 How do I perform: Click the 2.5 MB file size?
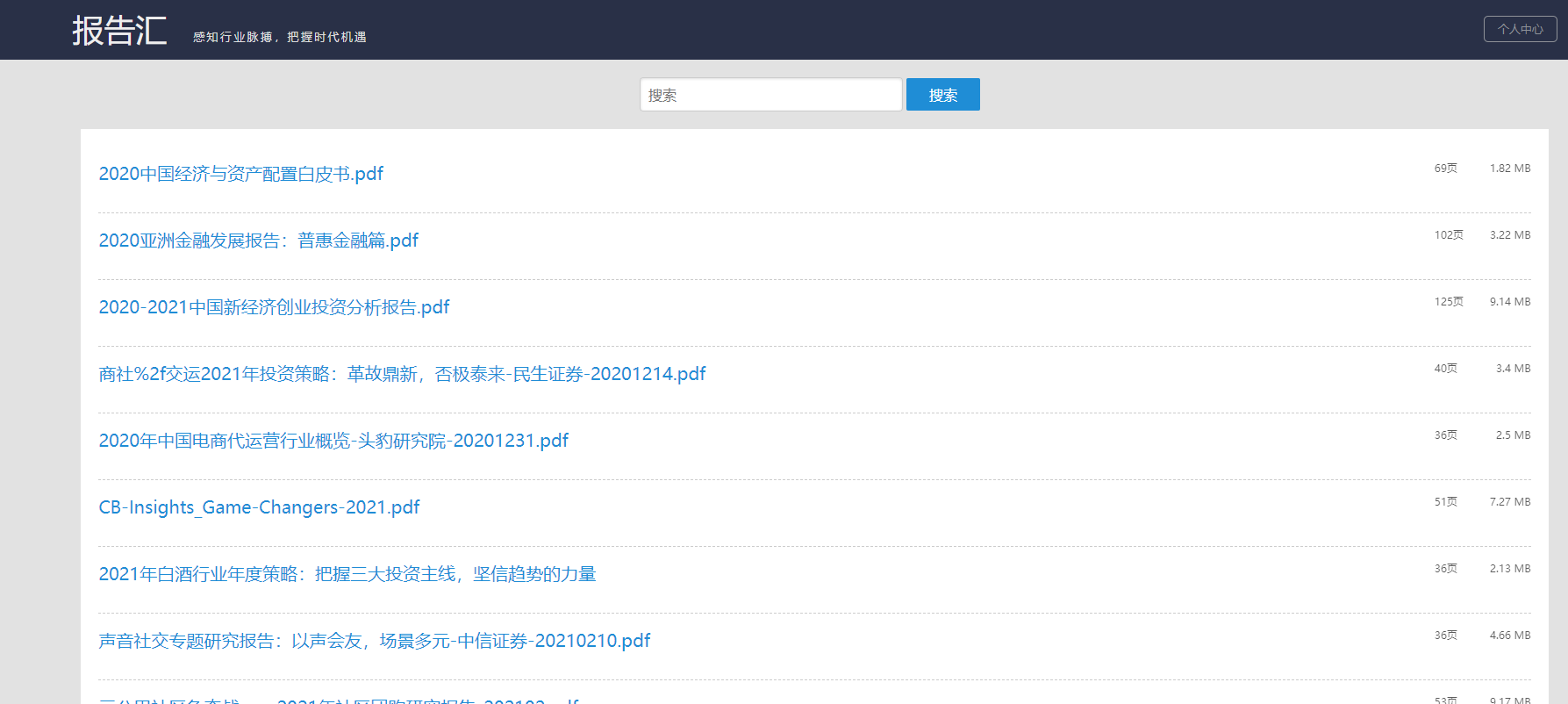(x=1513, y=435)
